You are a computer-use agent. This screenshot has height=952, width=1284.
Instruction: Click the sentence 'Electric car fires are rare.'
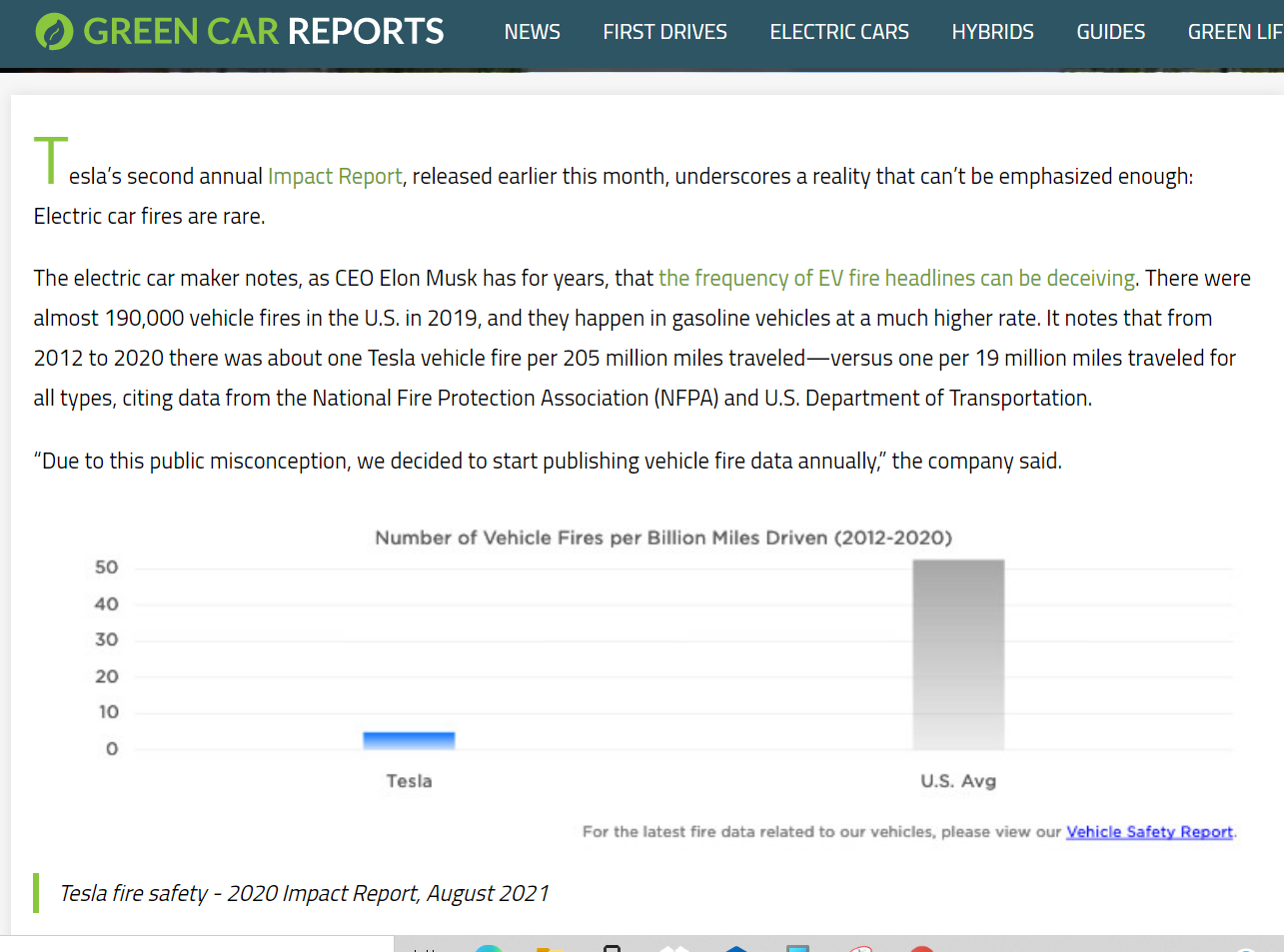click(x=150, y=216)
